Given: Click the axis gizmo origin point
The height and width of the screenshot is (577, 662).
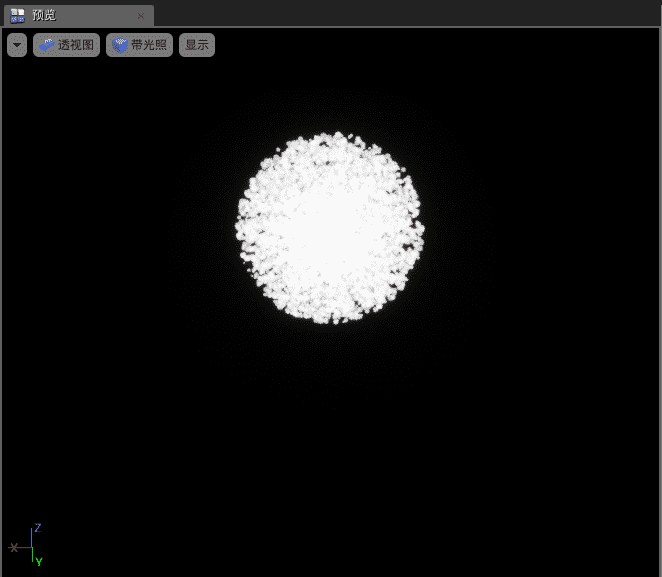Looking at the screenshot, I should tap(31, 548).
